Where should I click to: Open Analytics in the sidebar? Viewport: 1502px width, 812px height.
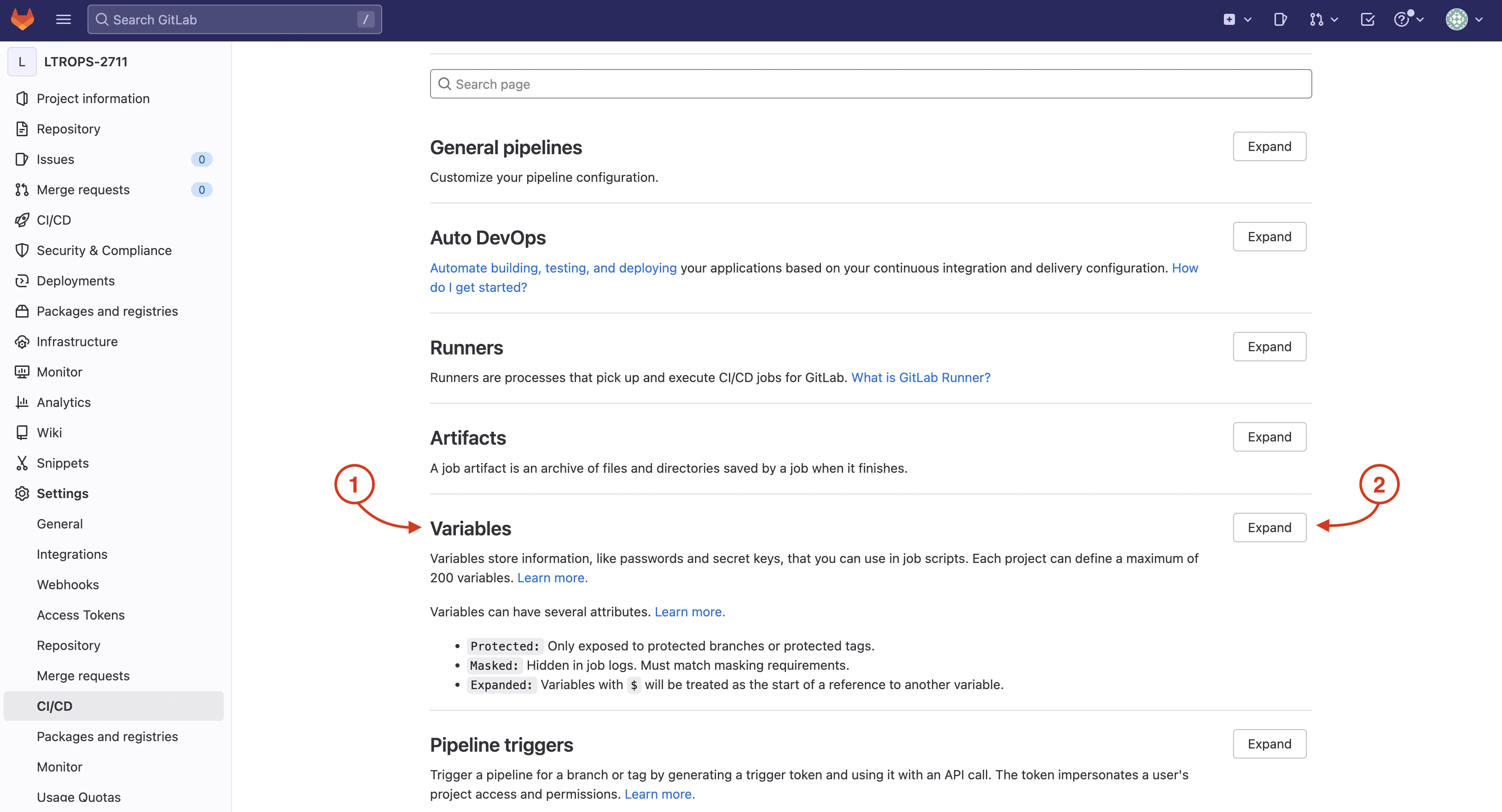click(64, 402)
